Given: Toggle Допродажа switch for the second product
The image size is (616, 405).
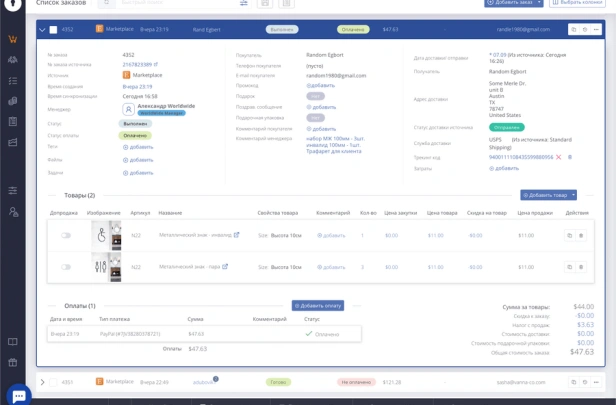Looking at the screenshot, I should (66, 267).
